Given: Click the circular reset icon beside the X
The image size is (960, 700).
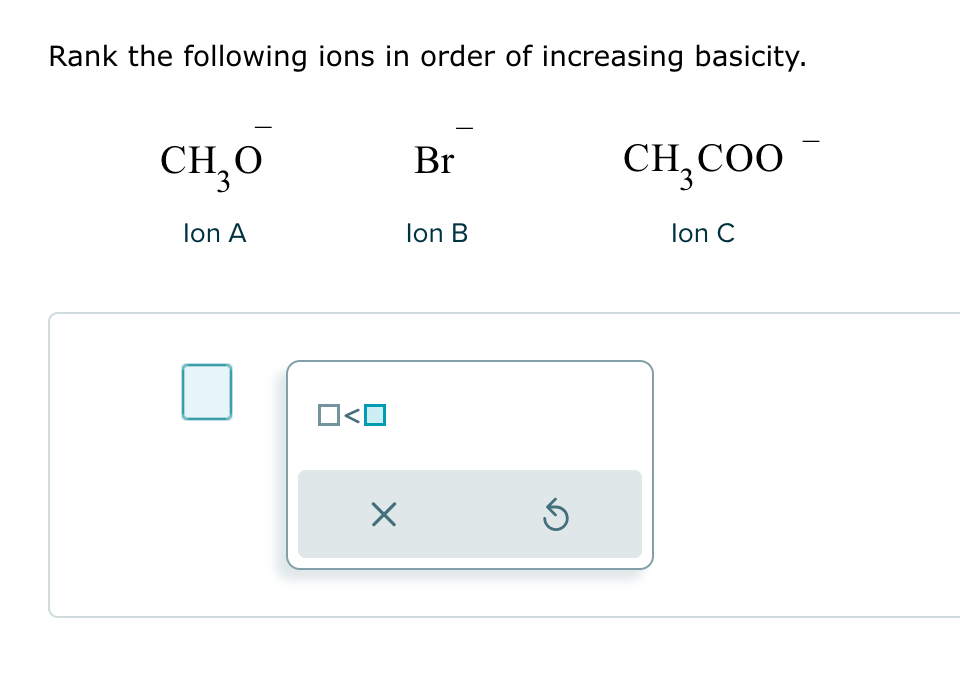Looking at the screenshot, I should [556, 514].
